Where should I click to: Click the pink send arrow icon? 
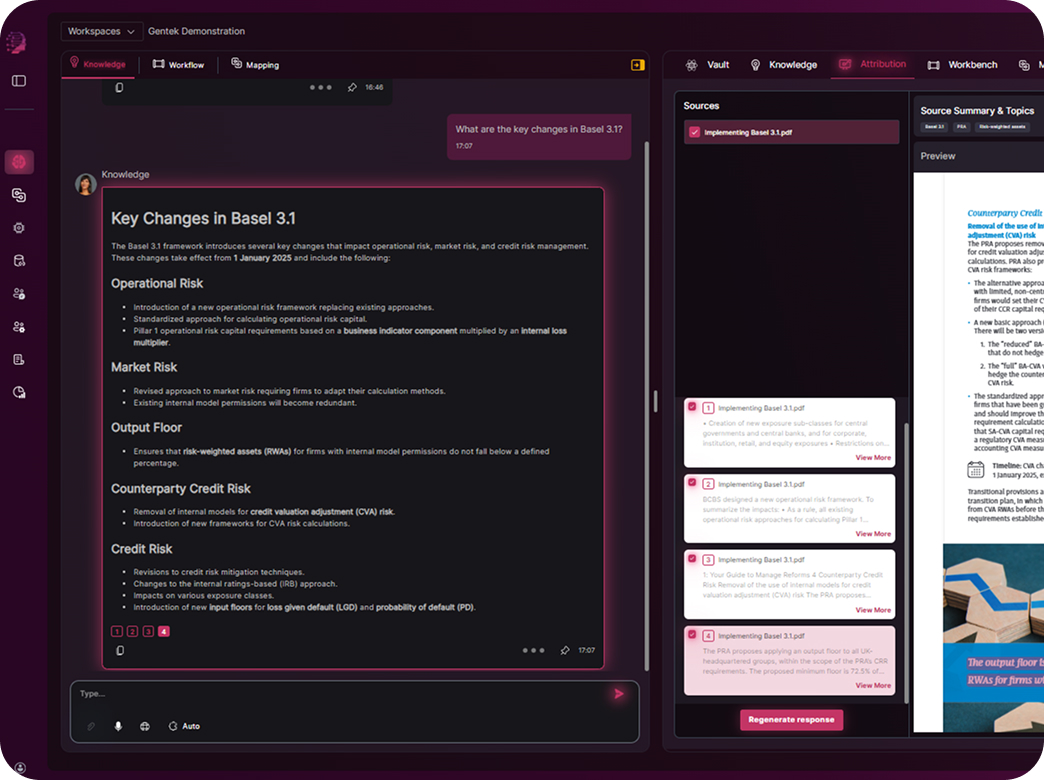(x=619, y=693)
